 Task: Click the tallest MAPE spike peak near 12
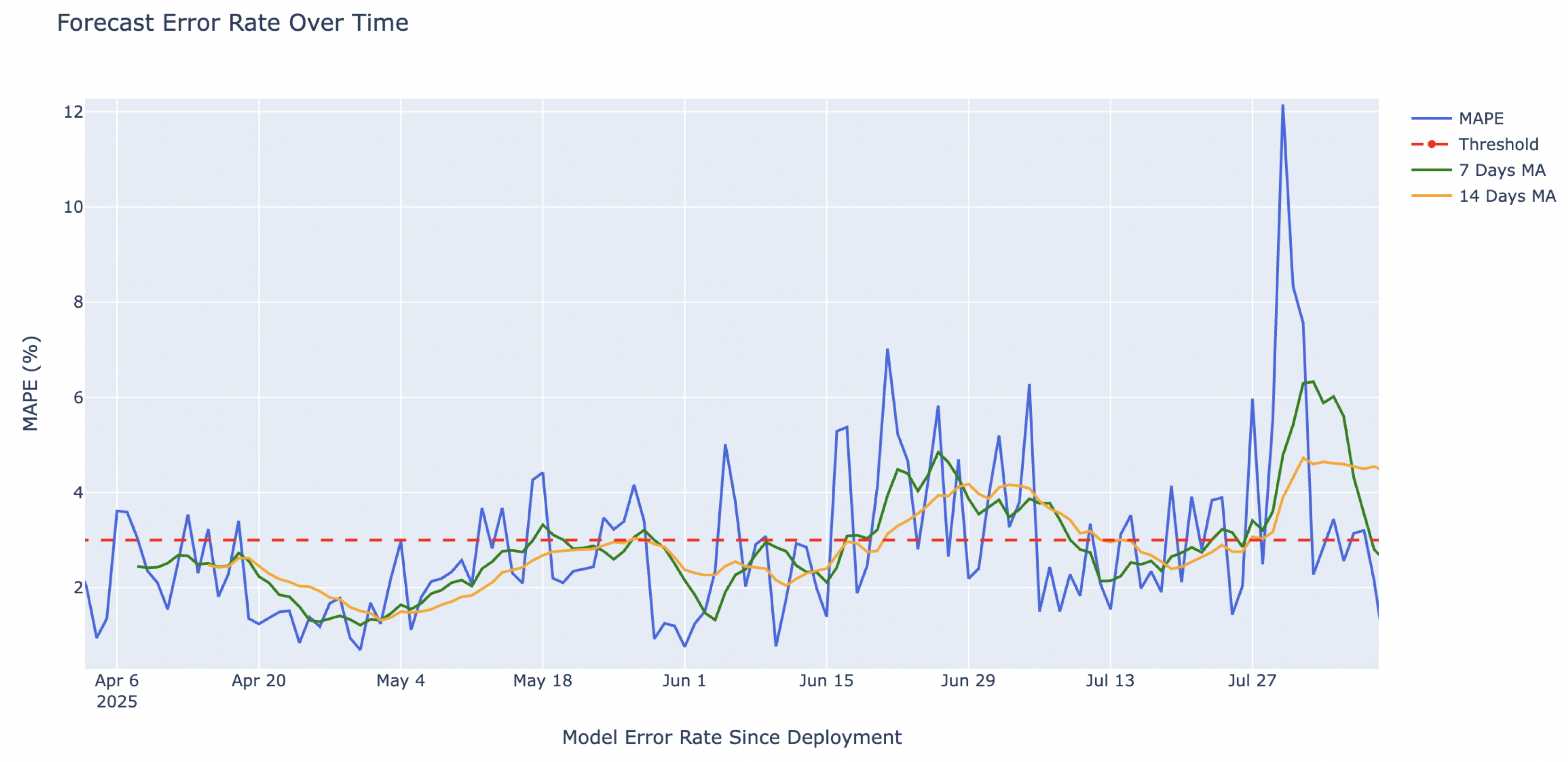1282,105
